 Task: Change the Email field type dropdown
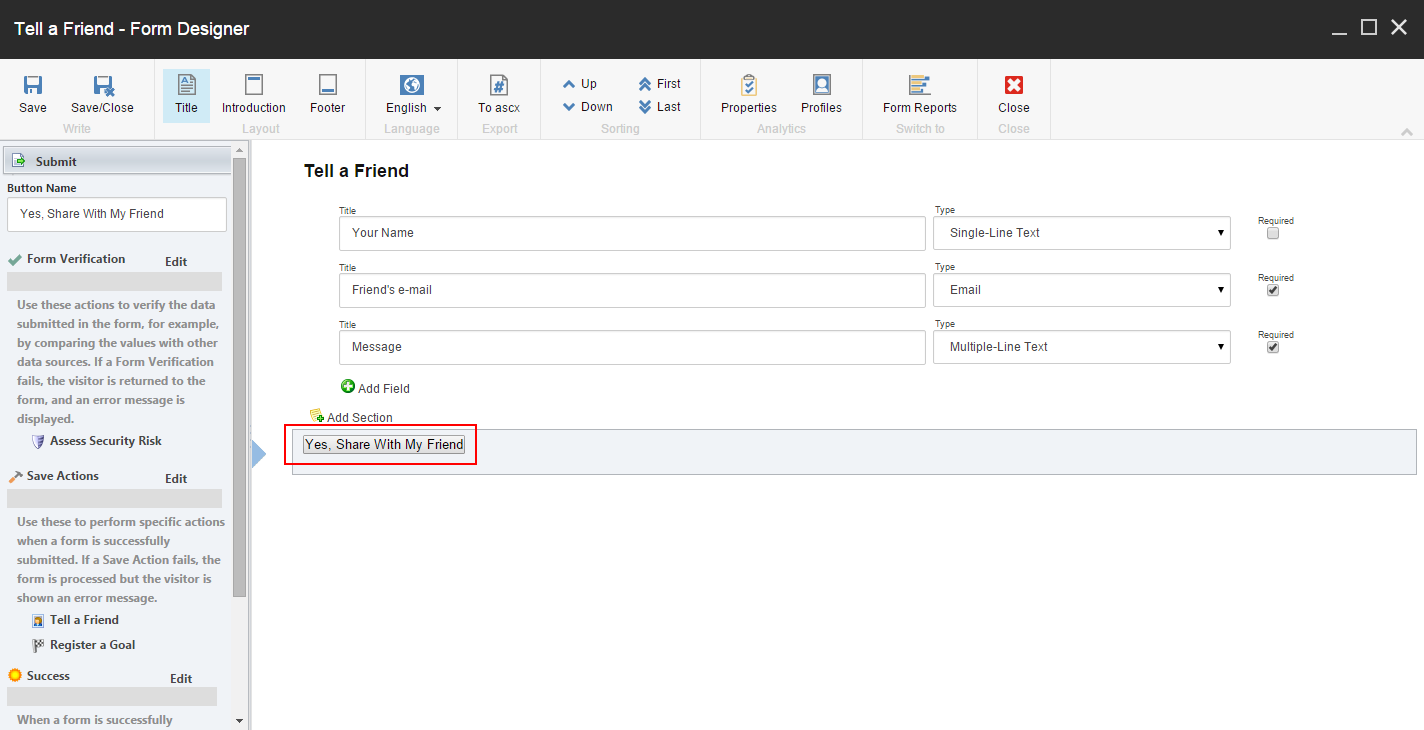[1081, 290]
